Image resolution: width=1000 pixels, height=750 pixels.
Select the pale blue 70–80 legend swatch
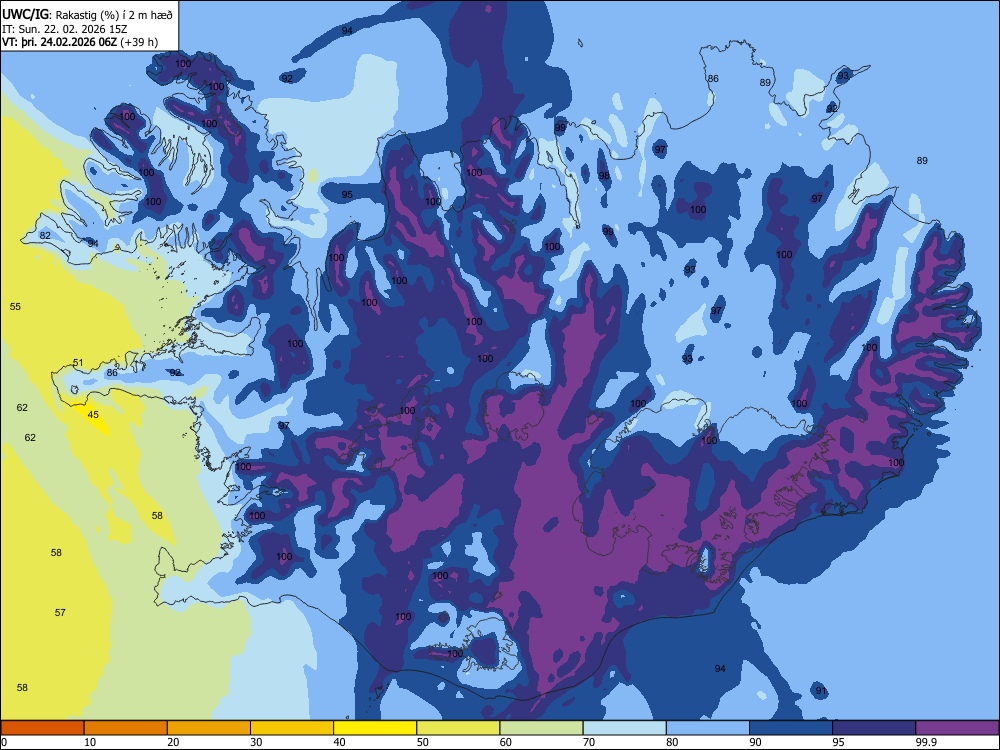[x=624, y=728]
